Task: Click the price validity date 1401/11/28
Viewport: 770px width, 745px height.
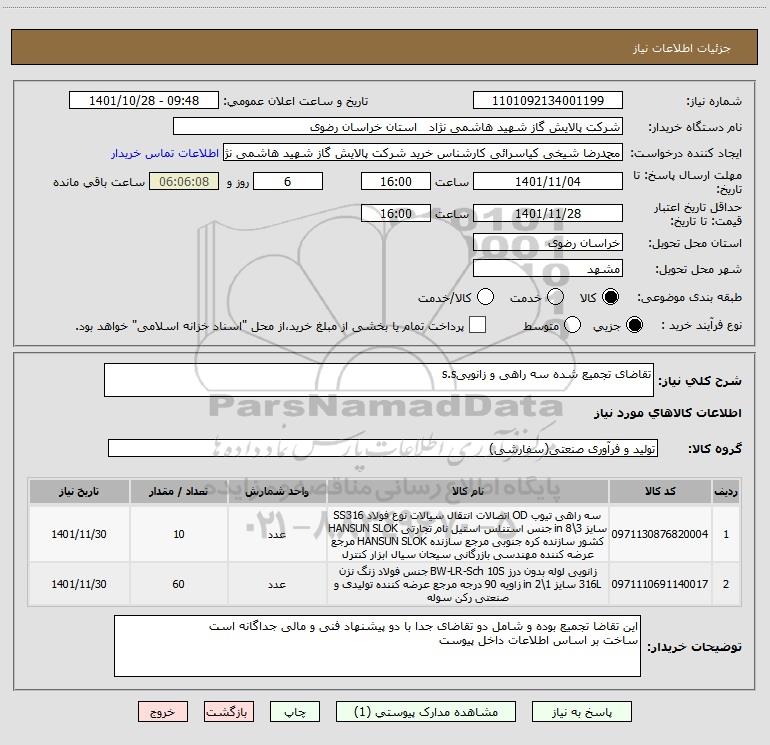Action: 548,213
